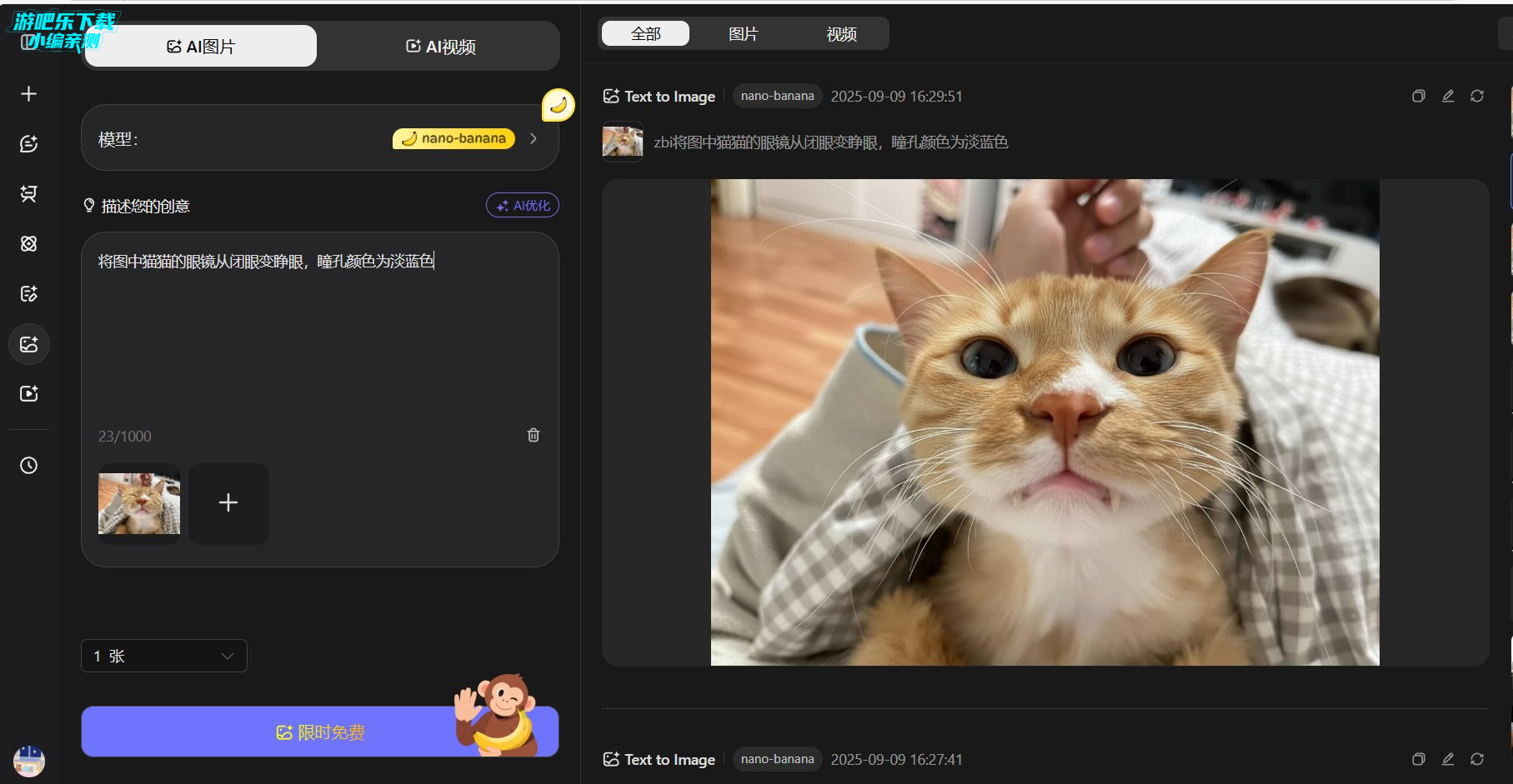Edit the 16:29:51 generation entry

point(1448,96)
